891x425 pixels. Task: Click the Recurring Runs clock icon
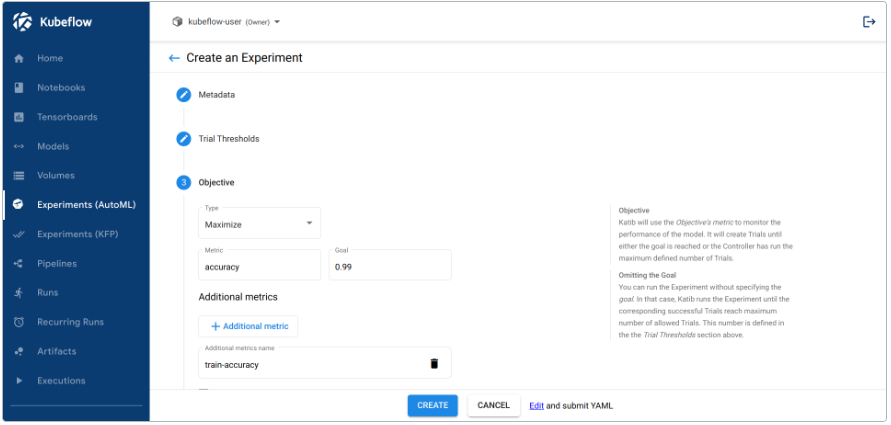click(19, 322)
